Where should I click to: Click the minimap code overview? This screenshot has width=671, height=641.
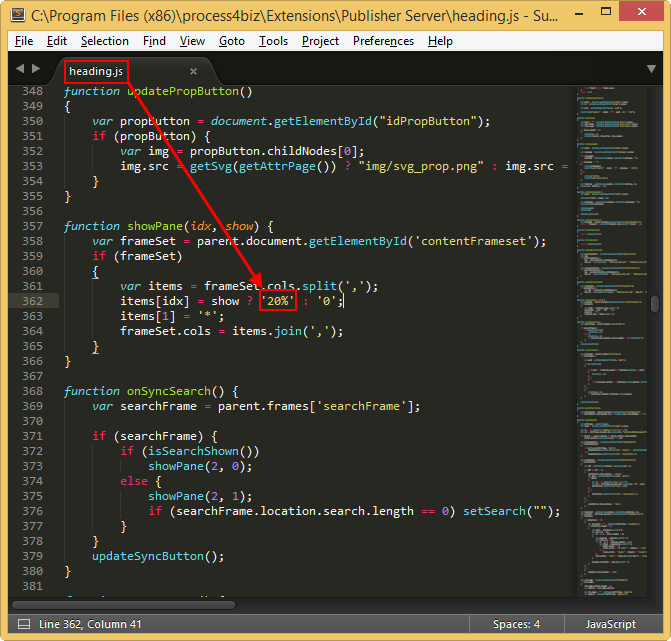coord(612,341)
